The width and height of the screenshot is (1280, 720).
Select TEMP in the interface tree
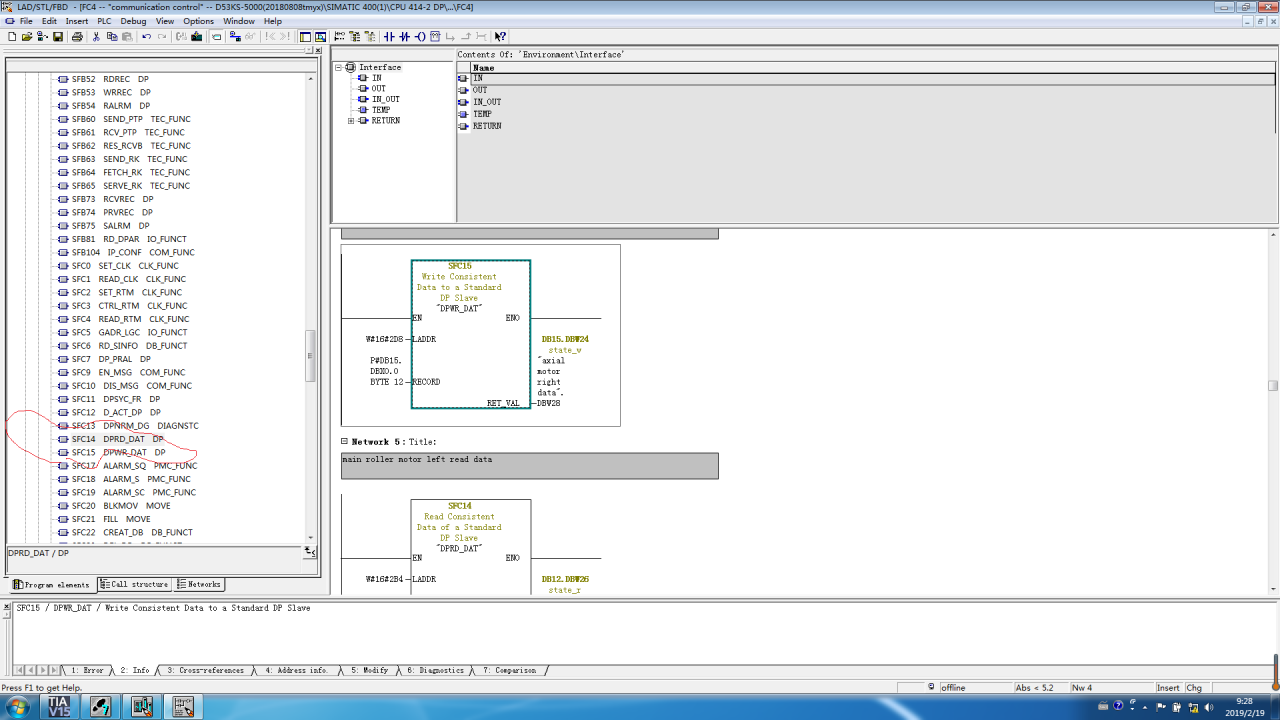click(x=381, y=110)
